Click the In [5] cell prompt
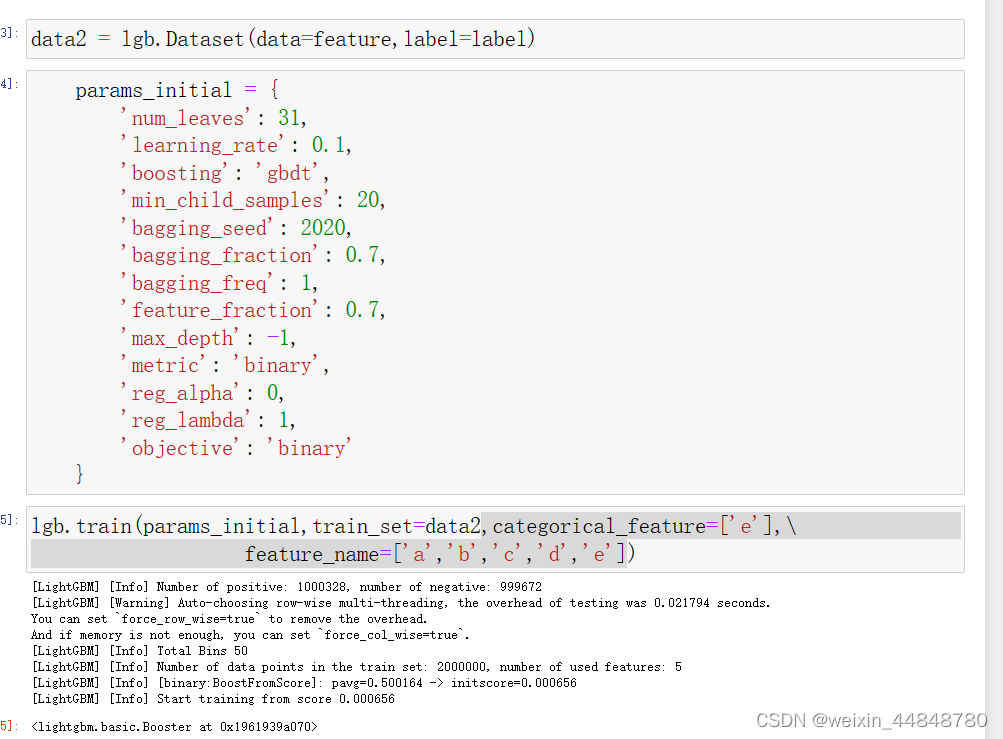Viewport: 1003px width, 739px height. point(7,518)
